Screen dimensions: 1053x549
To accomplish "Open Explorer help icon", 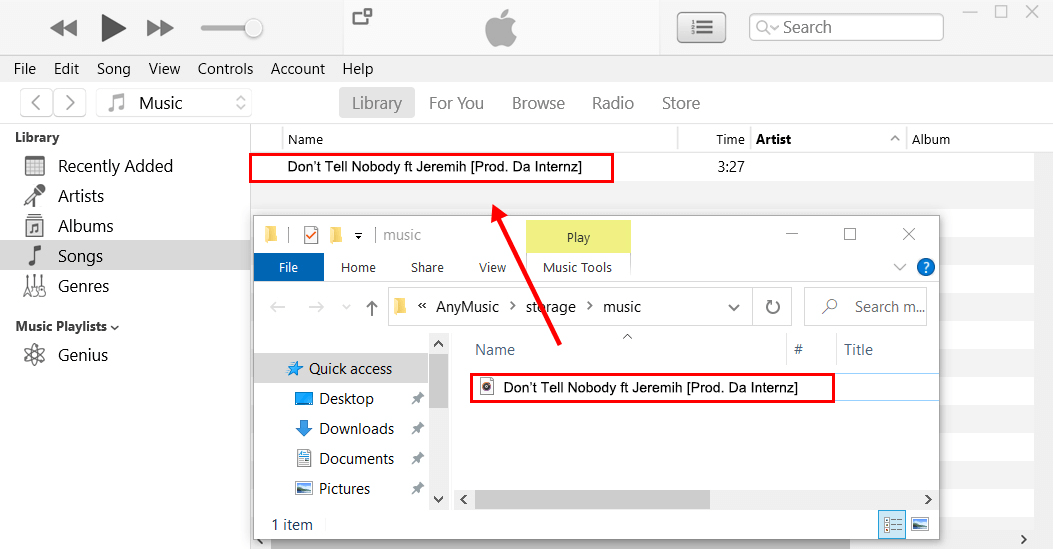I will click(x=926, y=267).
